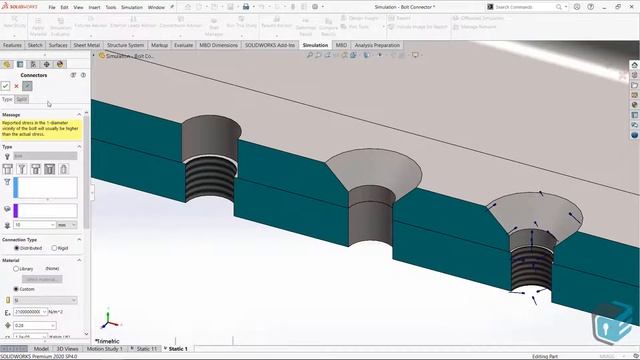This screenshot has width=640, height=360.
Task: Open the PropertyManager tab icon
Action: point(20,64)
